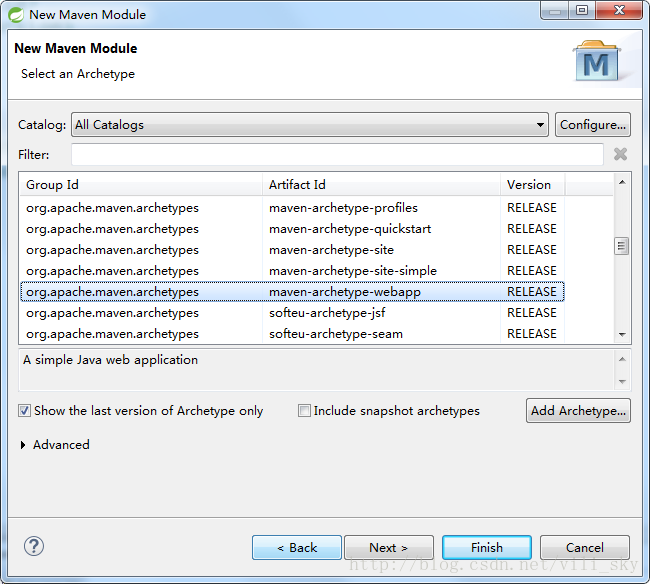The height and width of the screenshot is (584, 650).
Task: Click the archetype list scroll up arrow
Action: point(622,182)
